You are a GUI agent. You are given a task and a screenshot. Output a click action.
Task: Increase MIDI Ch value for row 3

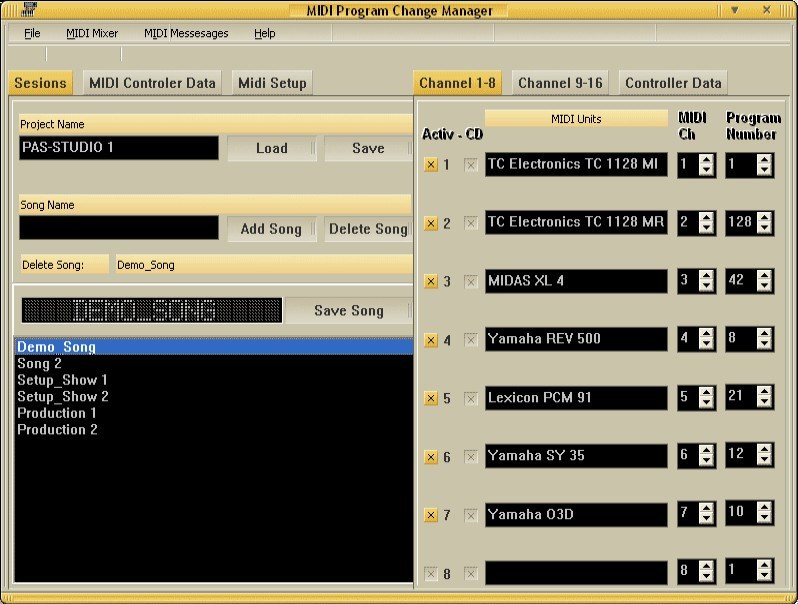[x=706, y=276]
